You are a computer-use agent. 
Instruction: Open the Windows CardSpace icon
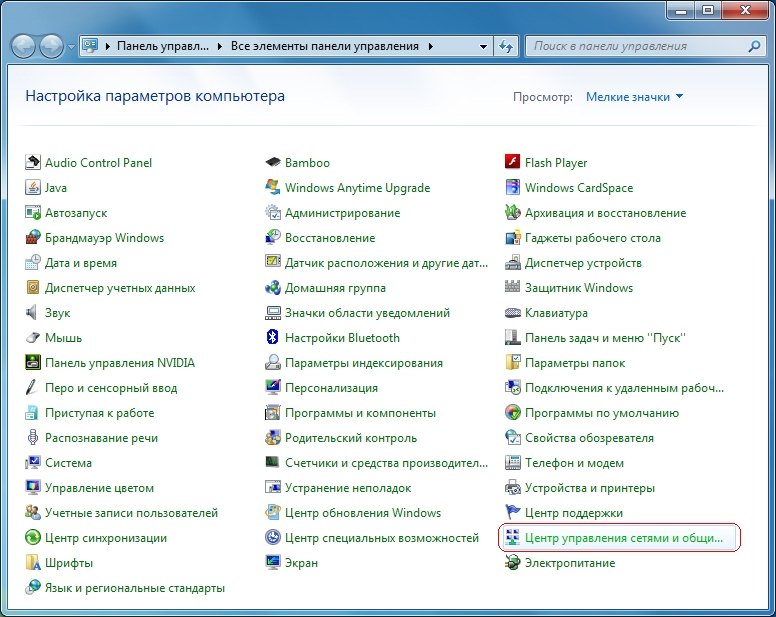click(x=513, y=188)
